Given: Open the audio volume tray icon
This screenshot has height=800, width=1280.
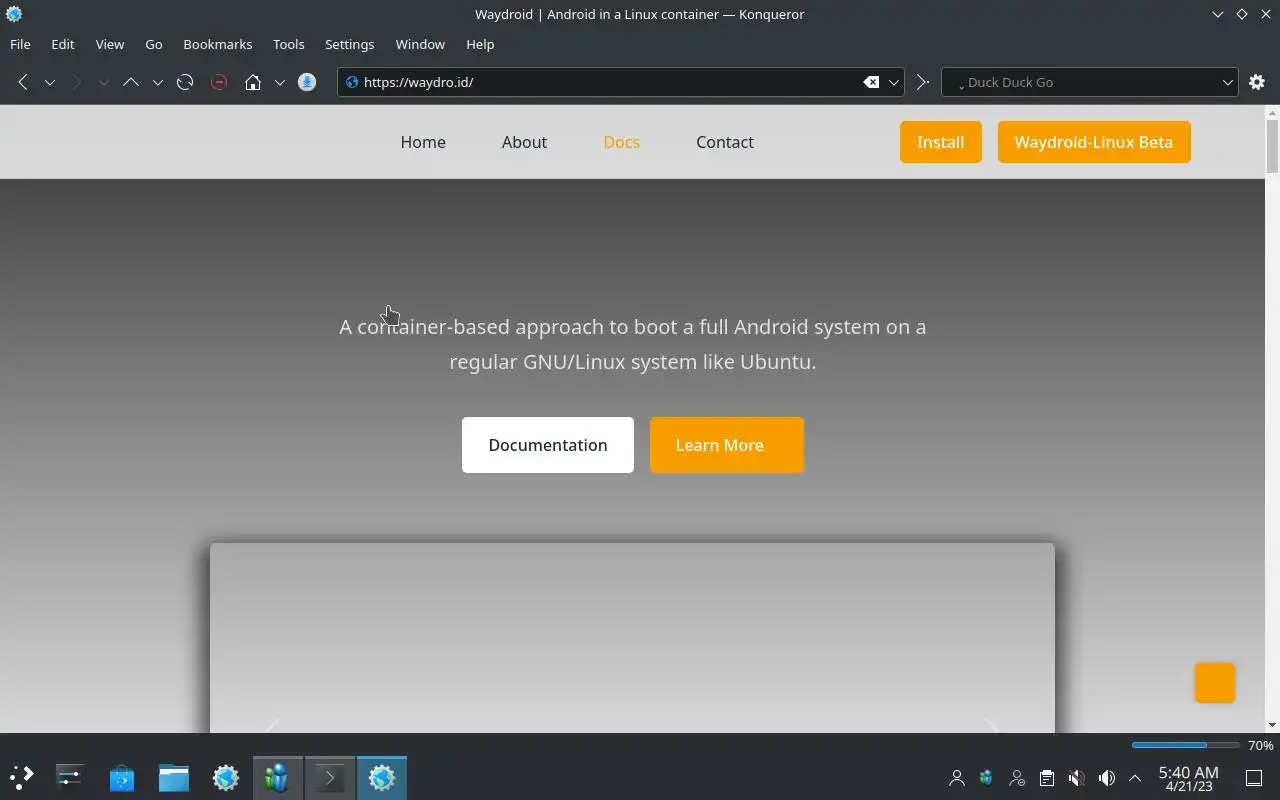Looking at the screenshot, I should 1107,778.
